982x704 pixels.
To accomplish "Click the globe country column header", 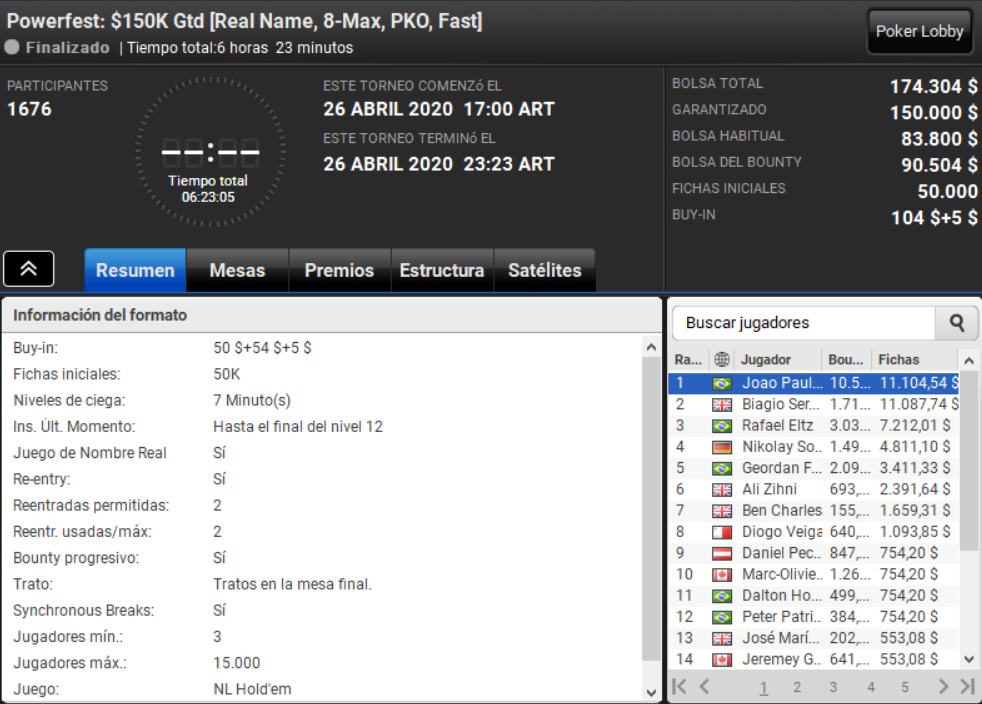I will [721, 360].
